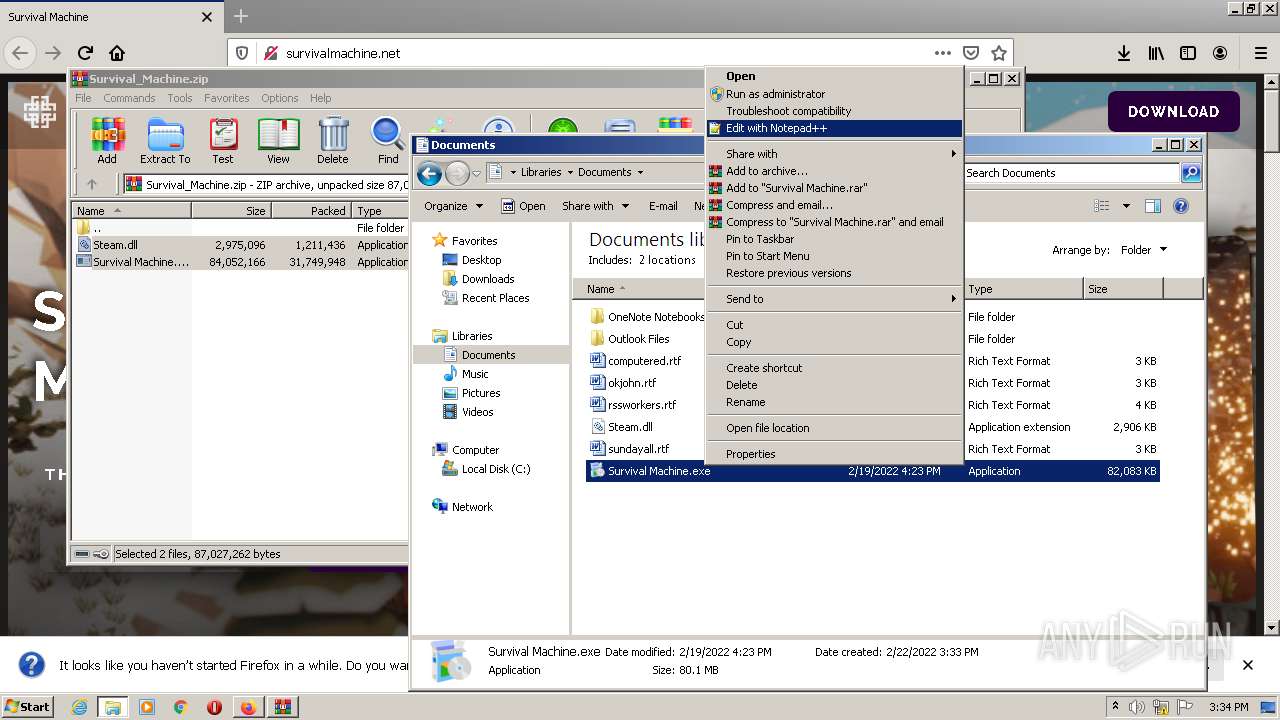Go up one folder in WinRAR
The height and width of the screenshot is (720, 1280).
tap(92, 184)
